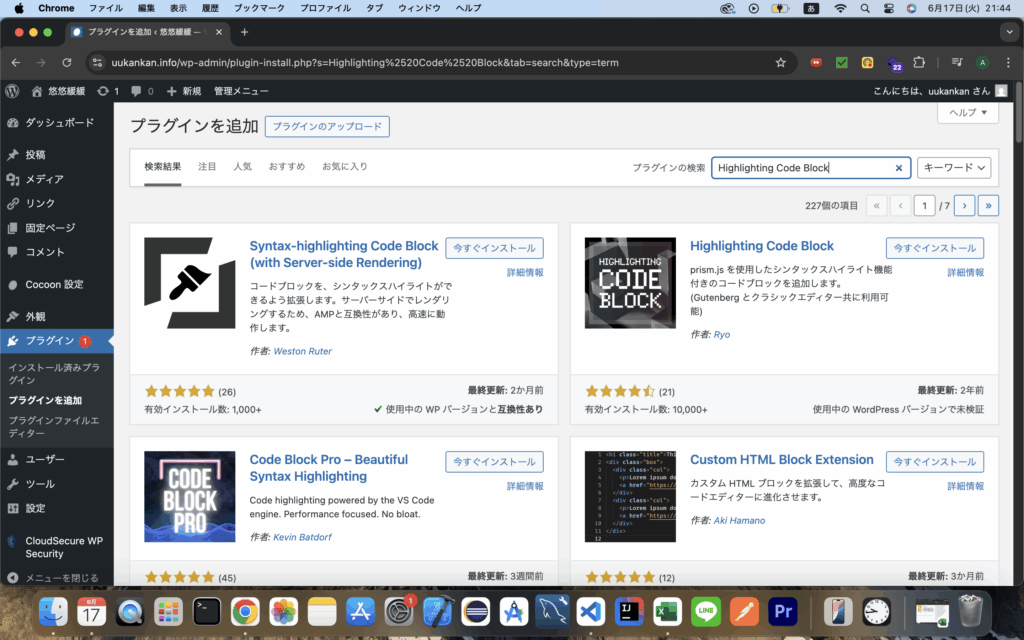This screenshot has width=1024, height=640.
Task: Open the 新規 menu in admin bar
Action: [183, 91]
